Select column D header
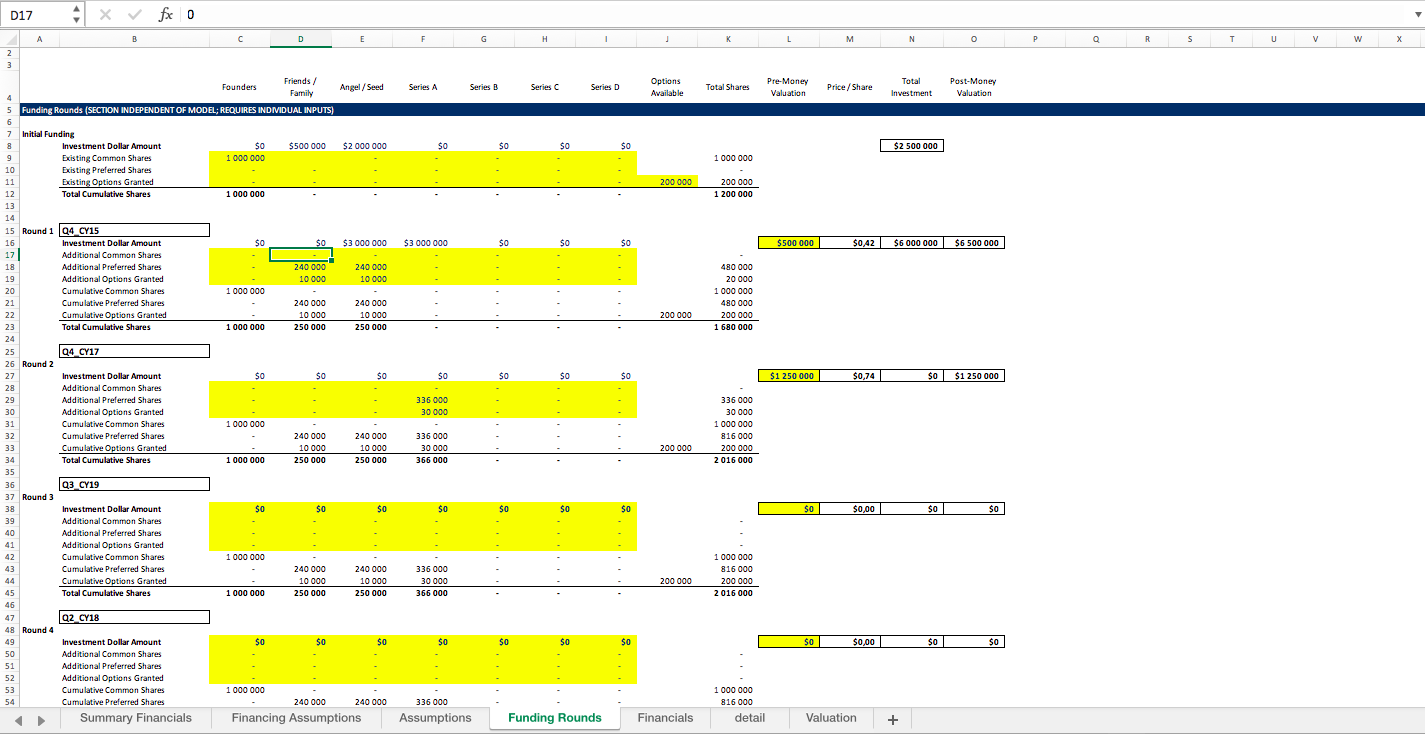The height and width of the screenshot is (734, 1425). coord(301,38)
